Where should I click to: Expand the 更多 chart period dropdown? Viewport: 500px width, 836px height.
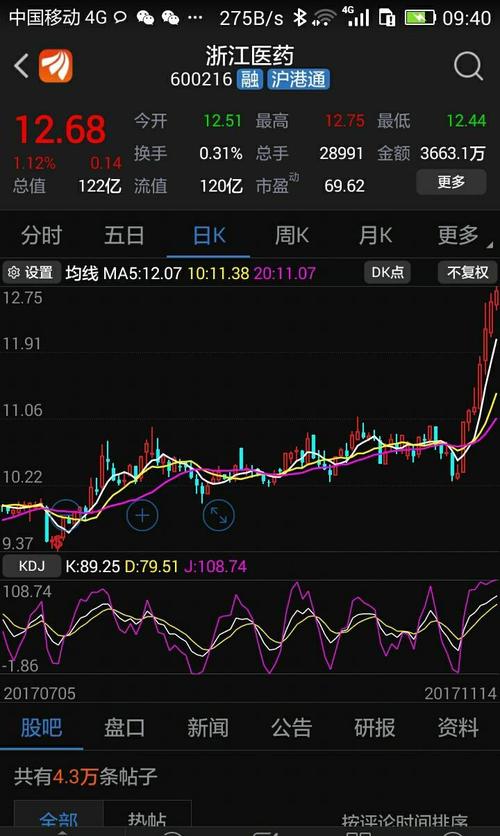(458, 235)
